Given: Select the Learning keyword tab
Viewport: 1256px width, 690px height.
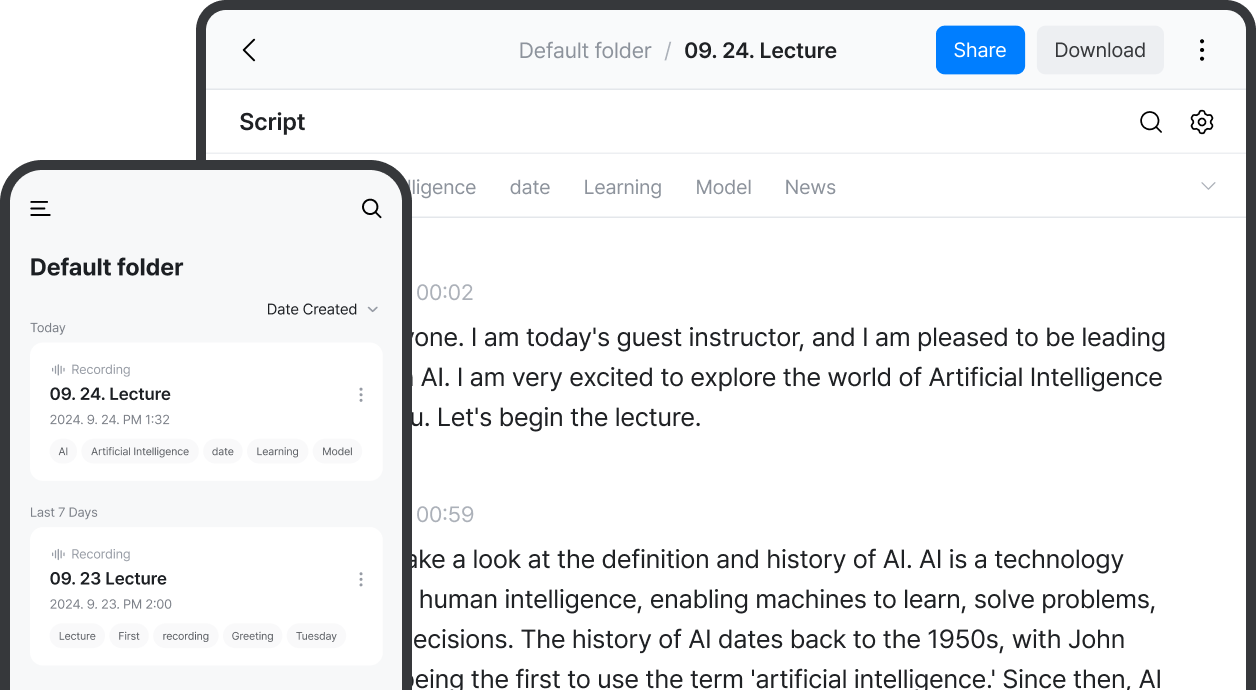Looking at the screenshot, I should pos(622,187).
